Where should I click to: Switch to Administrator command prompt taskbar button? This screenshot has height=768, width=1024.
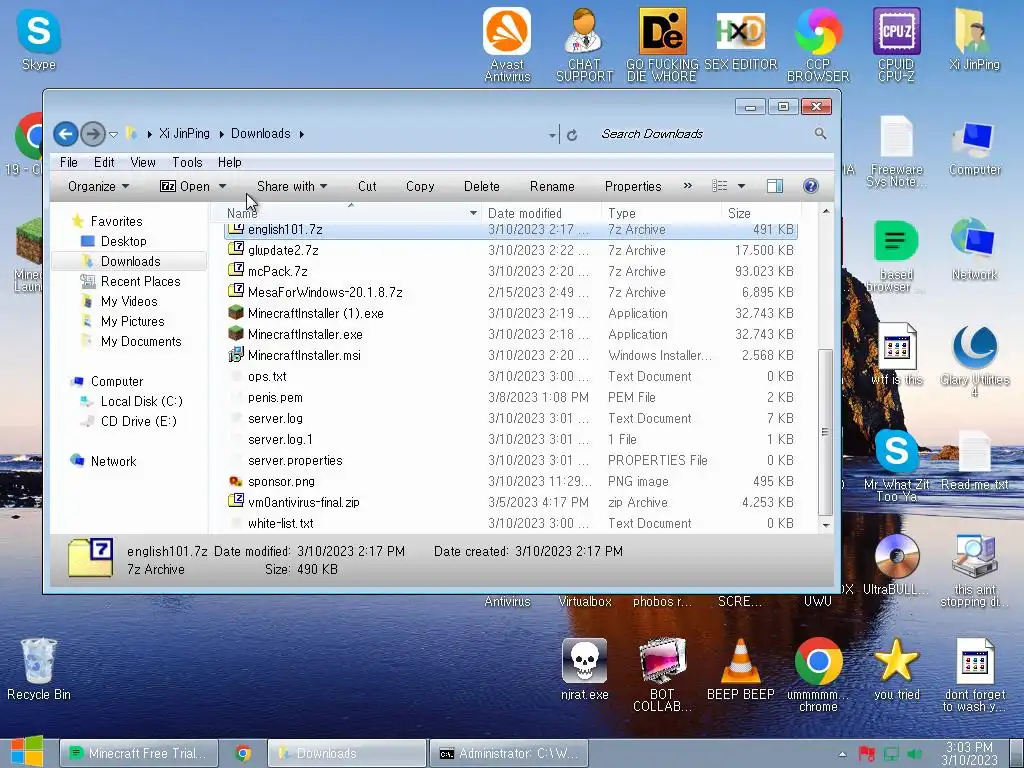coord(509,753)
